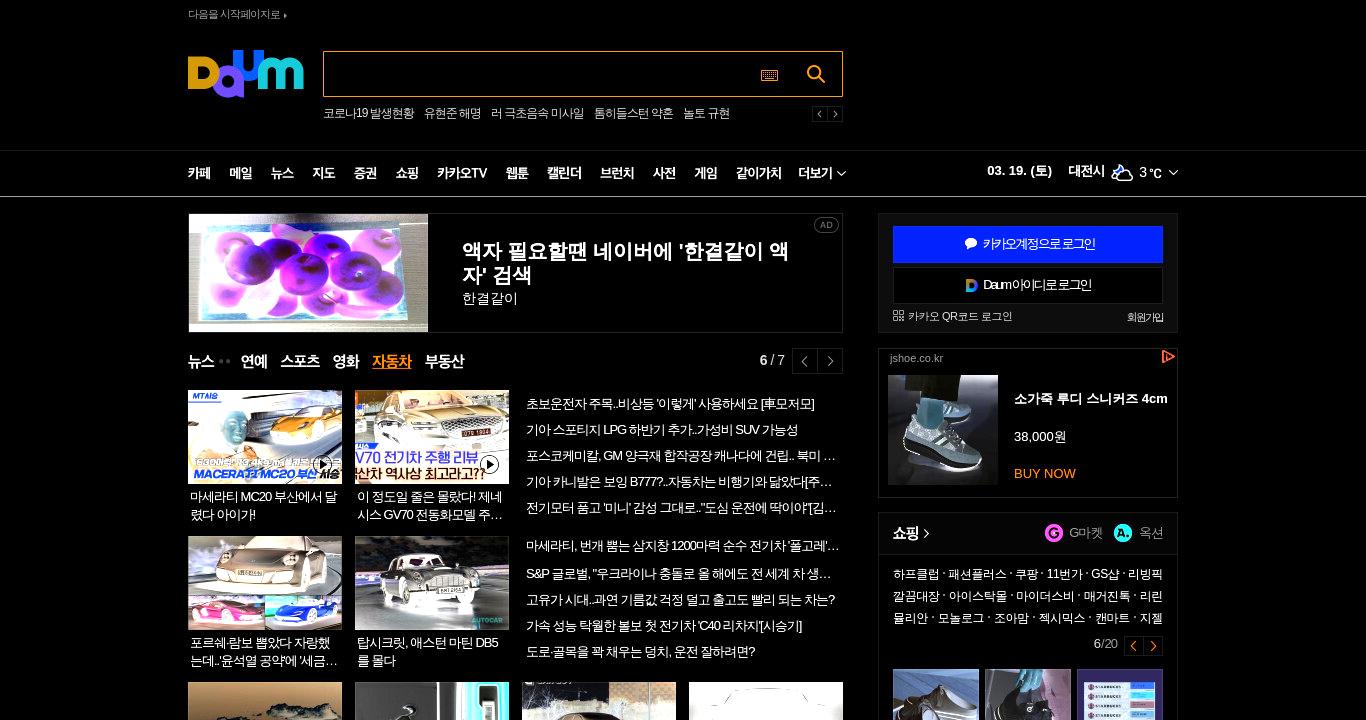Click the weather cloud icon
The image size is (1366, 720).
tap(1122, 172)
